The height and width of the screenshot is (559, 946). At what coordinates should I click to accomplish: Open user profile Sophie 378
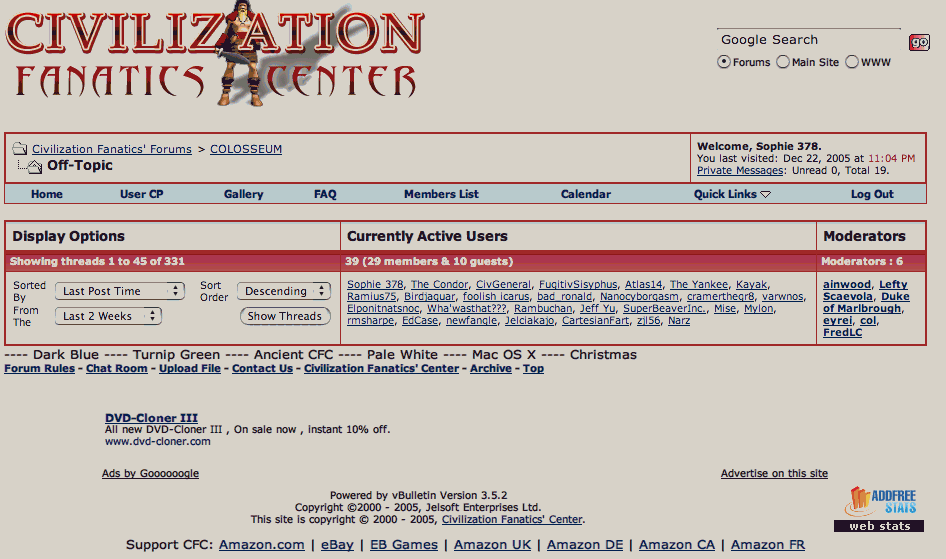pos(375,285)
